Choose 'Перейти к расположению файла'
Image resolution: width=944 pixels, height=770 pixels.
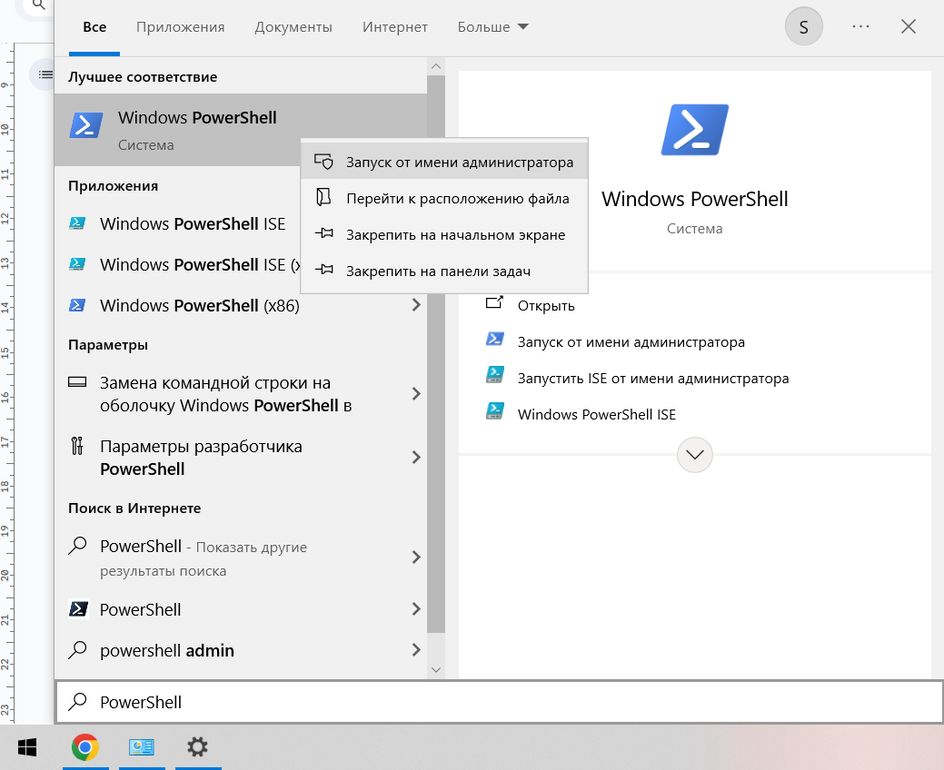pos(444,198)
